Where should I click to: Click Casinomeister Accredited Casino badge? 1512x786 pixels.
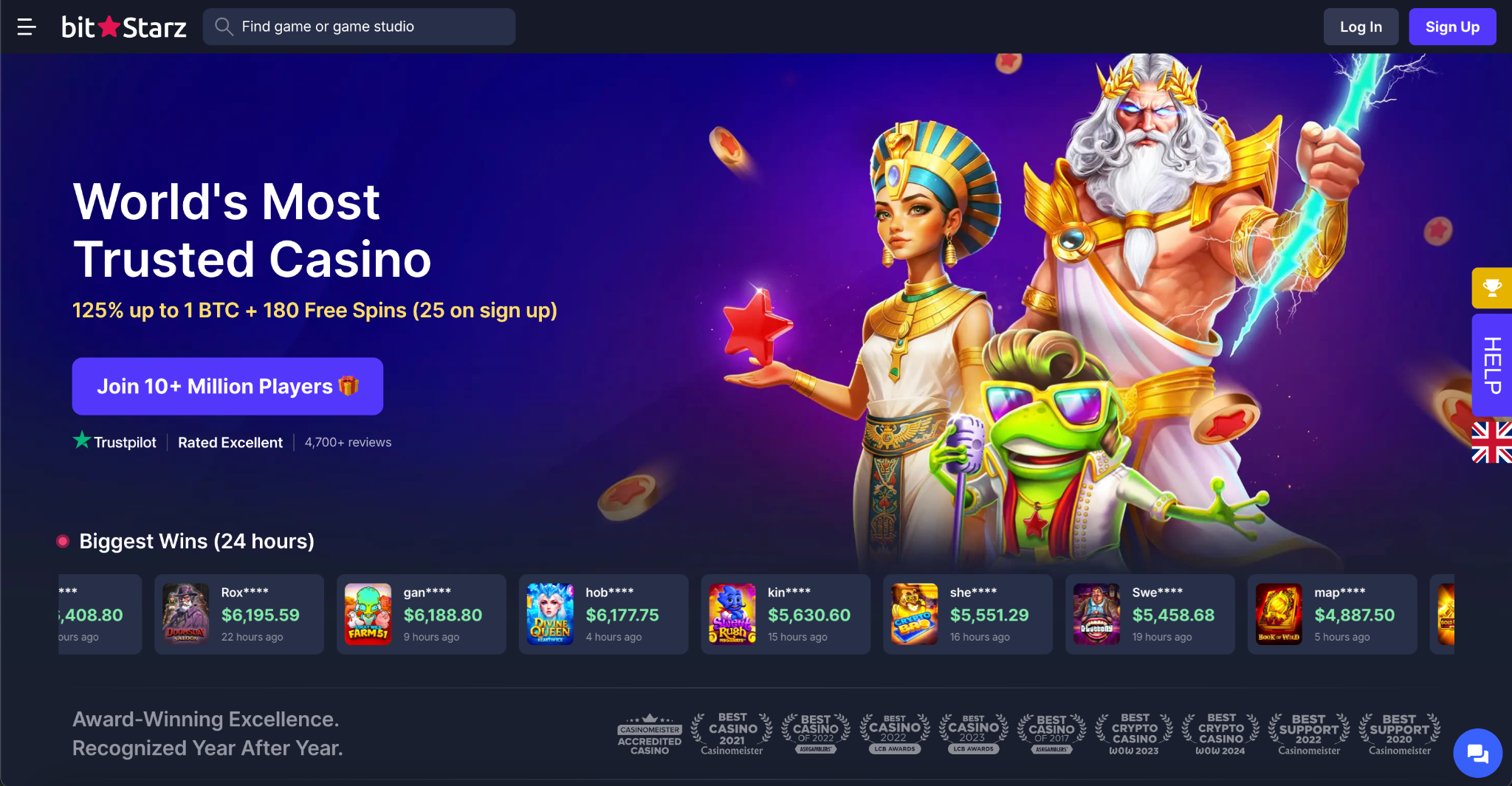pyautogui.click(x=650, y=734)
